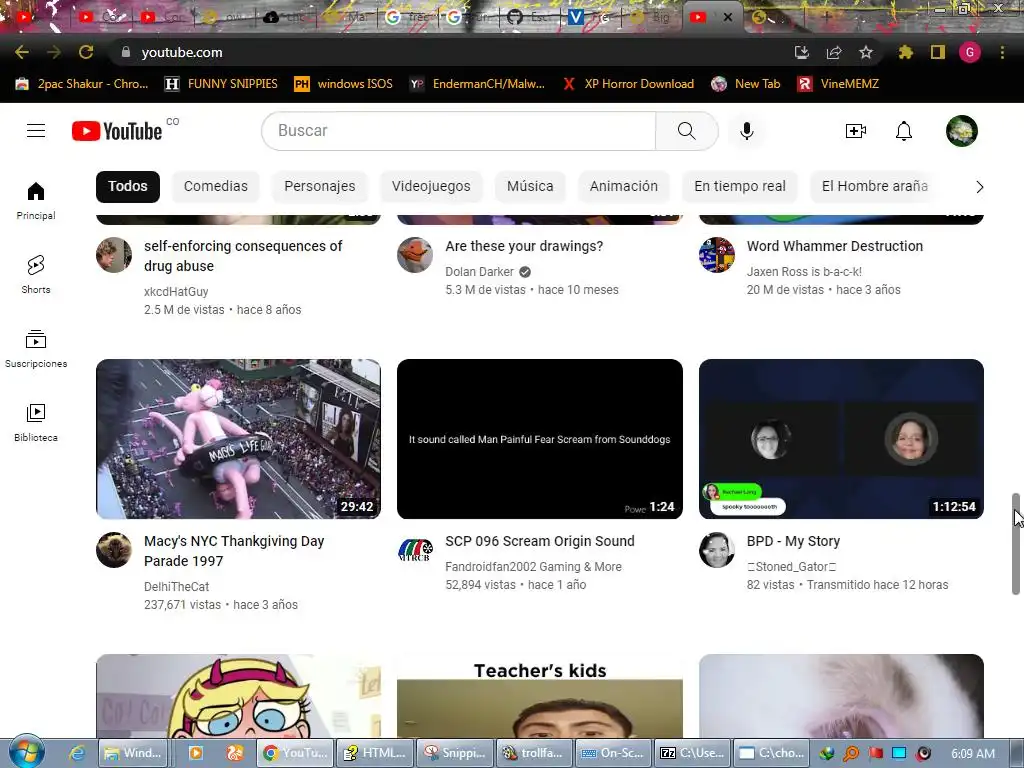The width and height of the screenshot is (1024, 768).
Task: Click the Jaxen Ross is b-a-c-k! channel name
Action: [804, 272]
